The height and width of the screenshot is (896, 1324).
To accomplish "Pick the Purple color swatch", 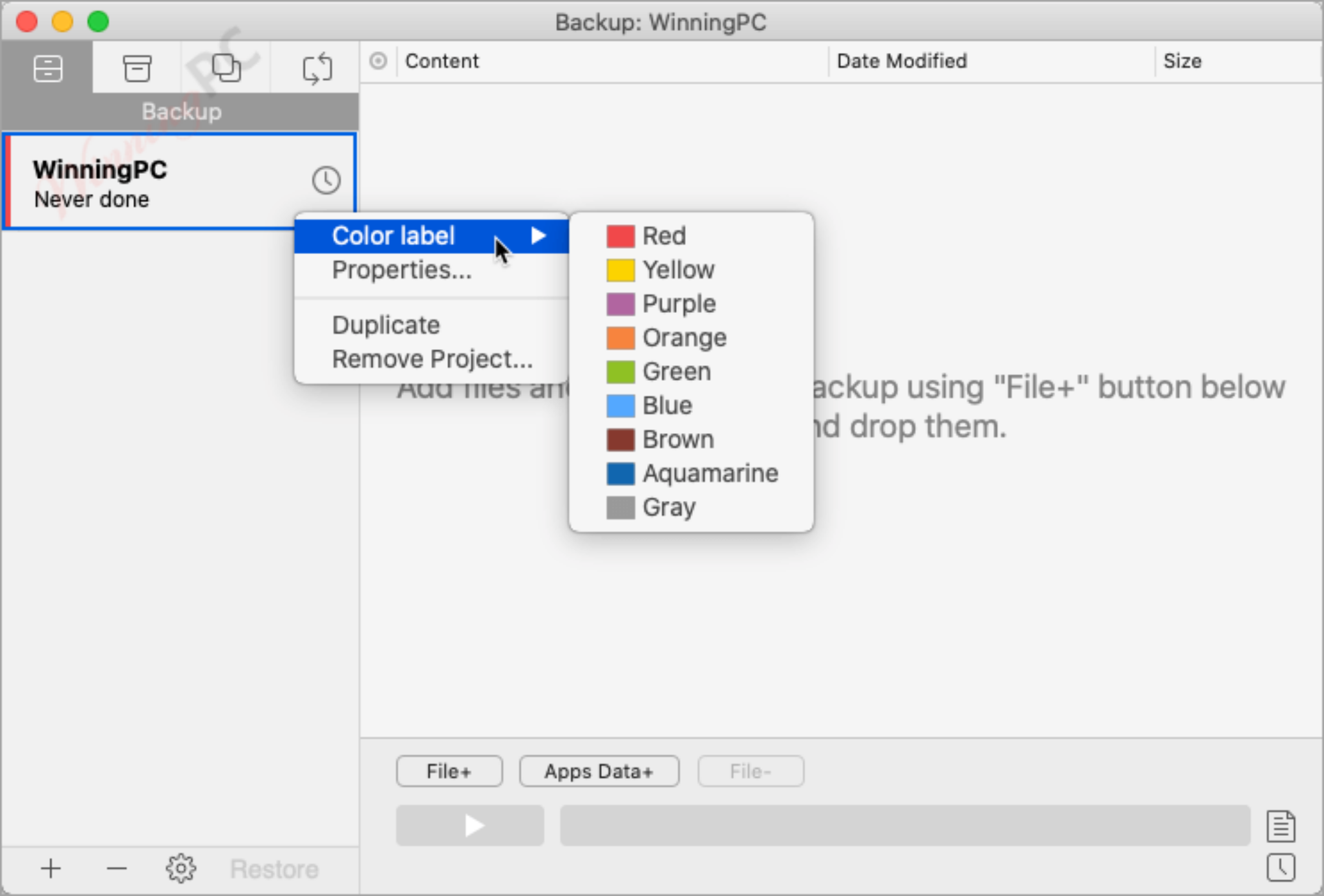I will 620,304.
